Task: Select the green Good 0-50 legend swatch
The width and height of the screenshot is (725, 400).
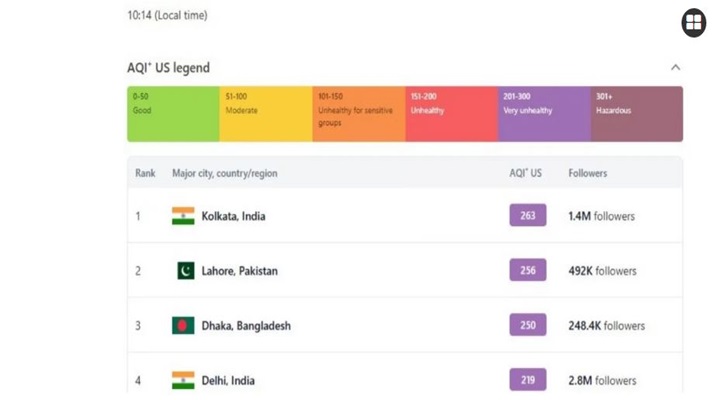Action: (x=173, y=114)
